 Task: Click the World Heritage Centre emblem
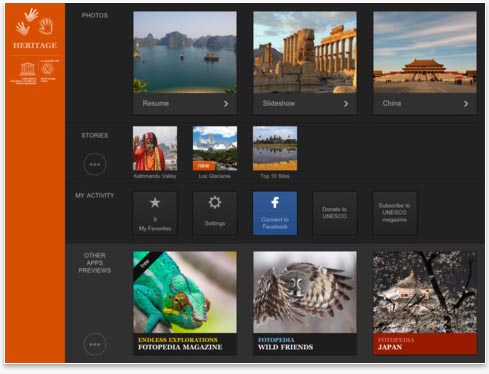click(x=47, y=69)
